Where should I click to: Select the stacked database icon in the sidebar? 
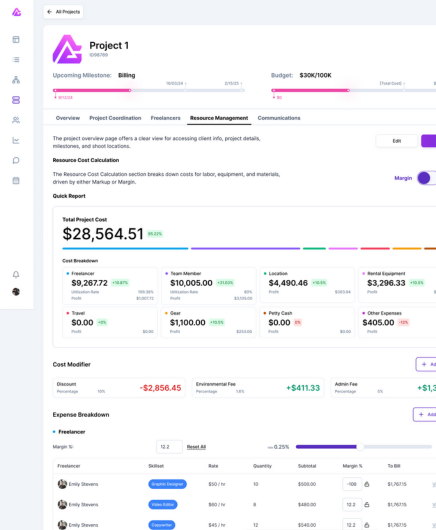16,100
